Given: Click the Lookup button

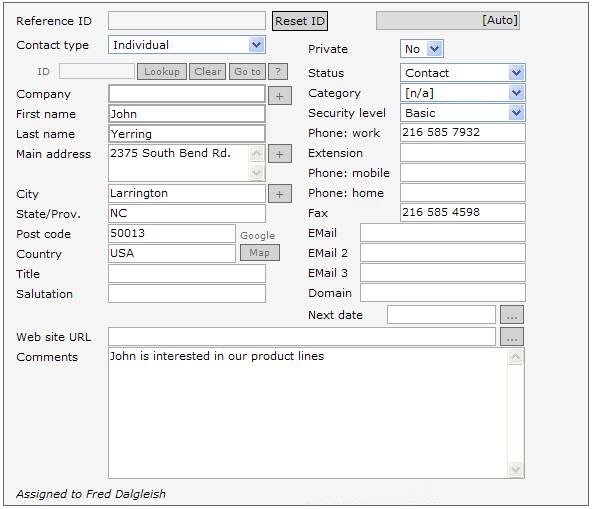Looking at the screenshot, I should pos(162,71).
